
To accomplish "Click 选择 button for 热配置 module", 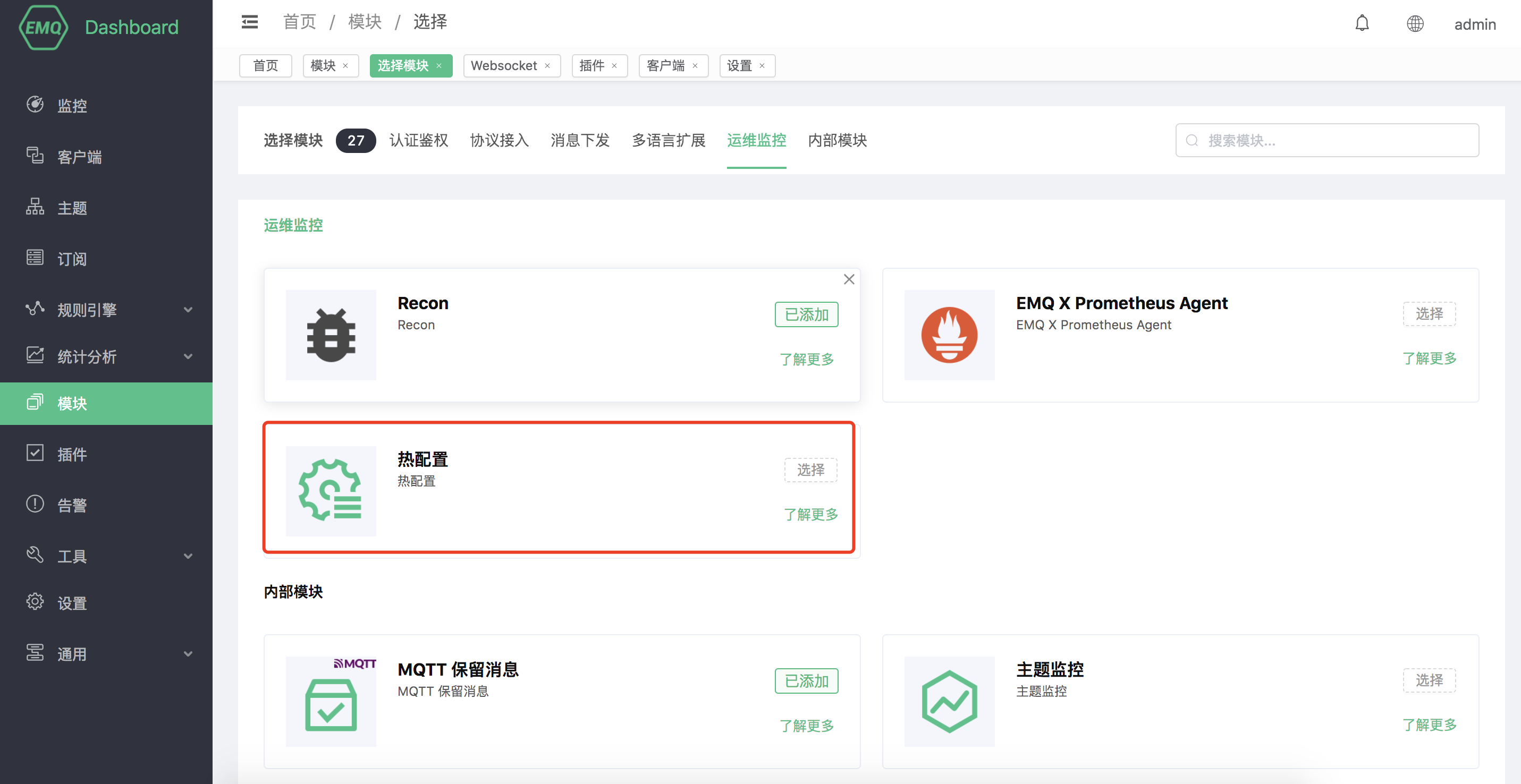I will click(810, 470).
